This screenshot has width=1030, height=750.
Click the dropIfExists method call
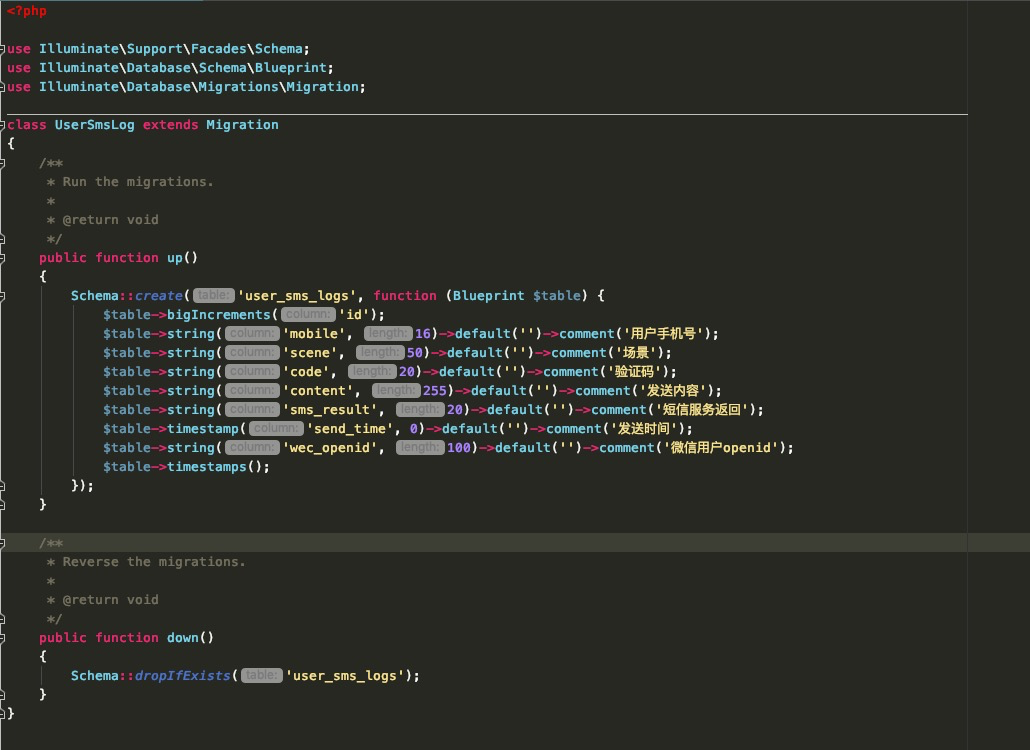click(182, 676)
